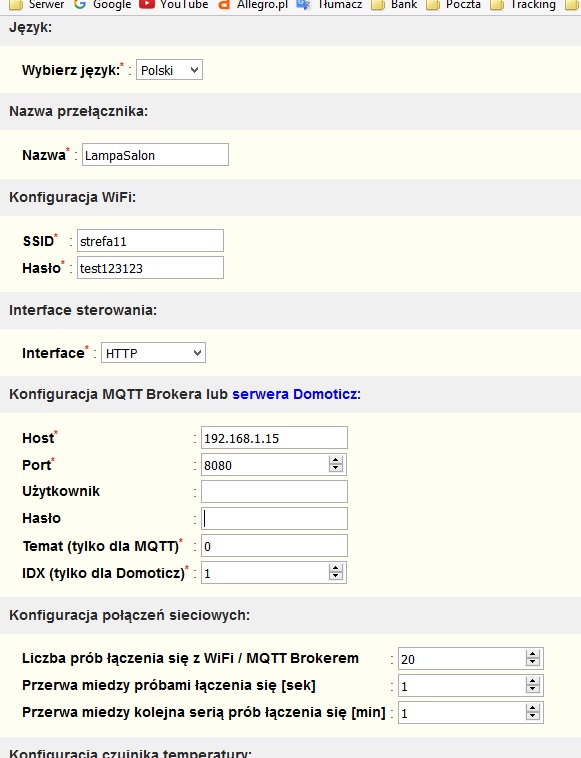Screen dimensions: 581x758
Task: Click the Nazwa field with LampaSalon
Action: [155, 155]
